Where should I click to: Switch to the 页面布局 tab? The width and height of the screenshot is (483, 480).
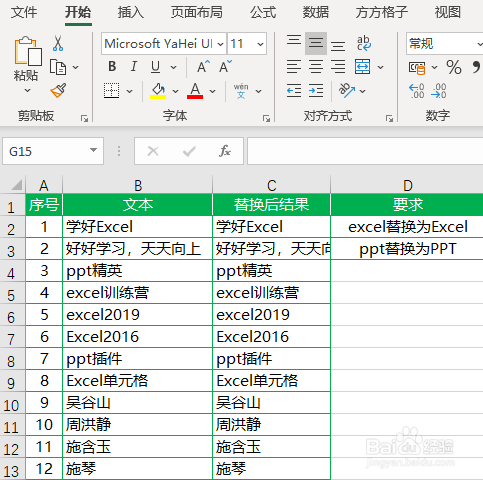[197, 13]
